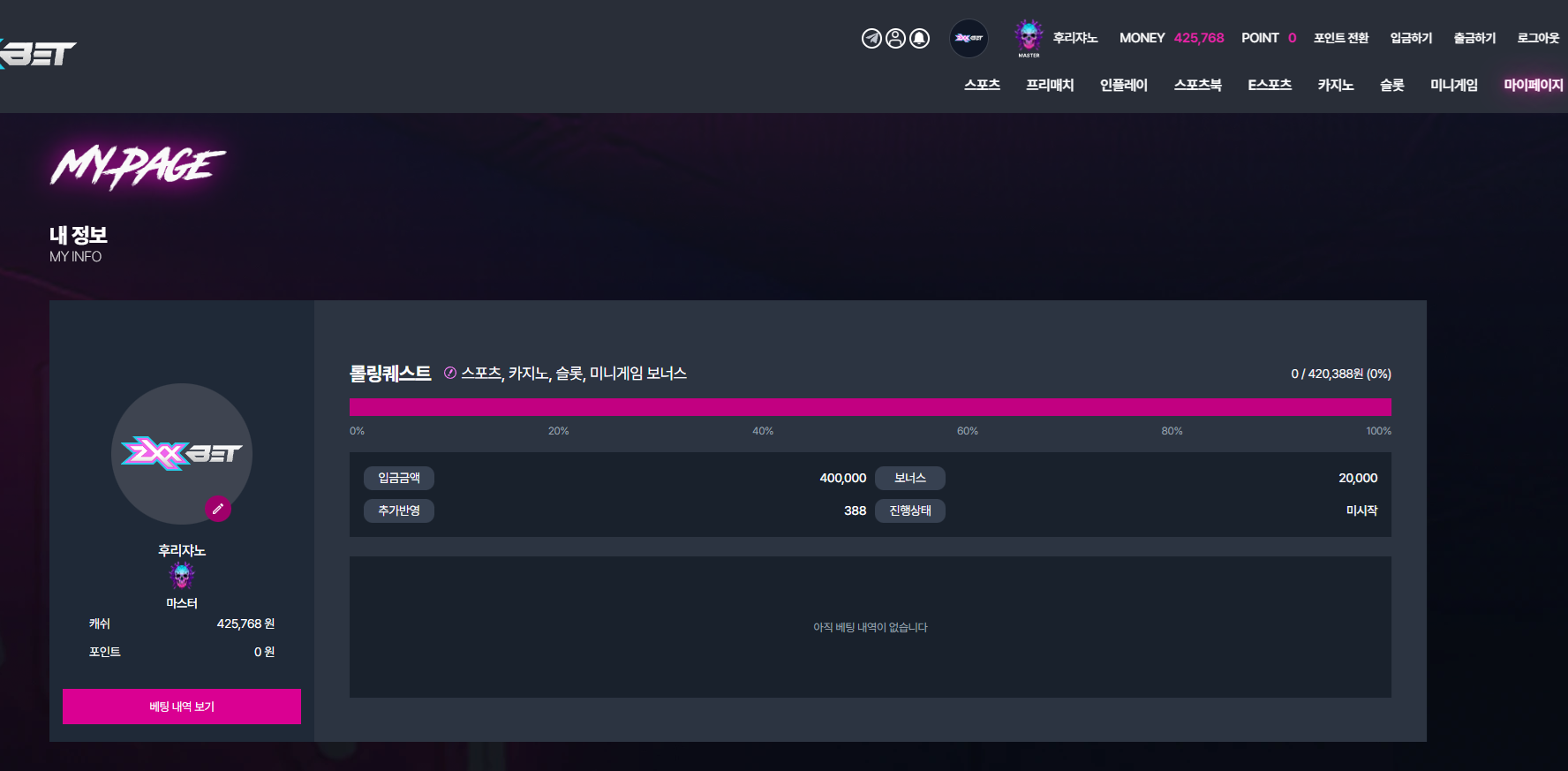Select the 미니게임 menu item
Image resolution: width=1568 pixels, height=771 pixels.
point(1453,85)
